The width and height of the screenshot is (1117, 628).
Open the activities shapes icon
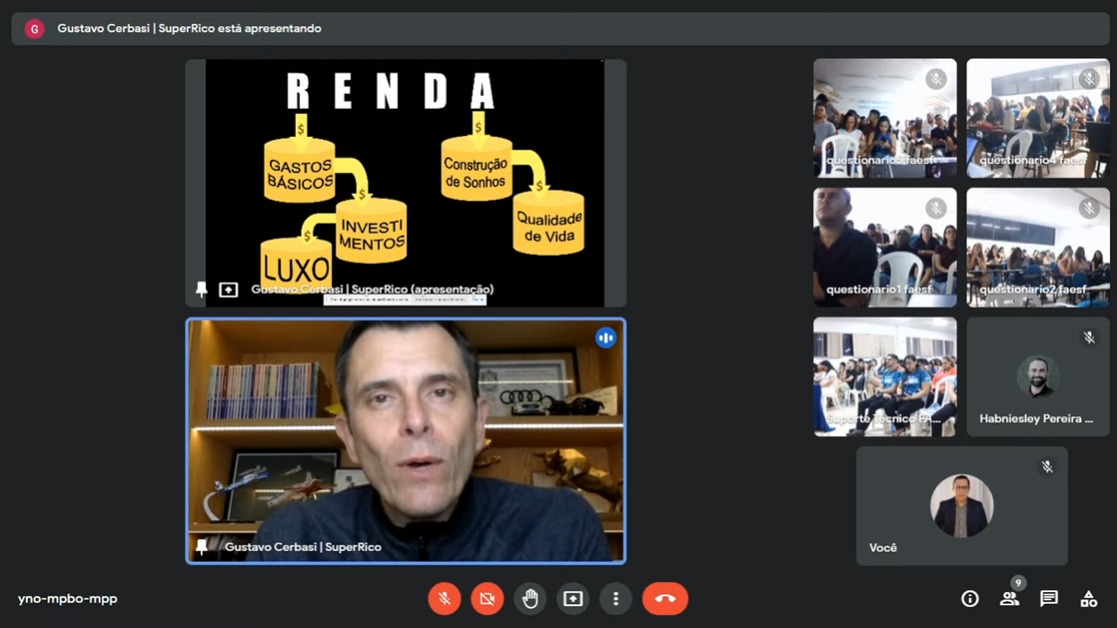(x=1089, y=599)
